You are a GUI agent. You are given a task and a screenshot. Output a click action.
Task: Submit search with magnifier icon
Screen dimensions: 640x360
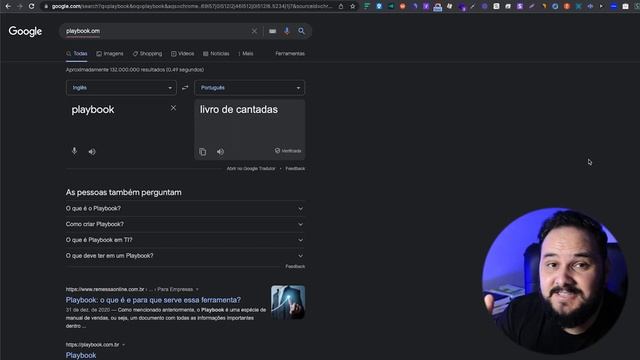point(301,31)
